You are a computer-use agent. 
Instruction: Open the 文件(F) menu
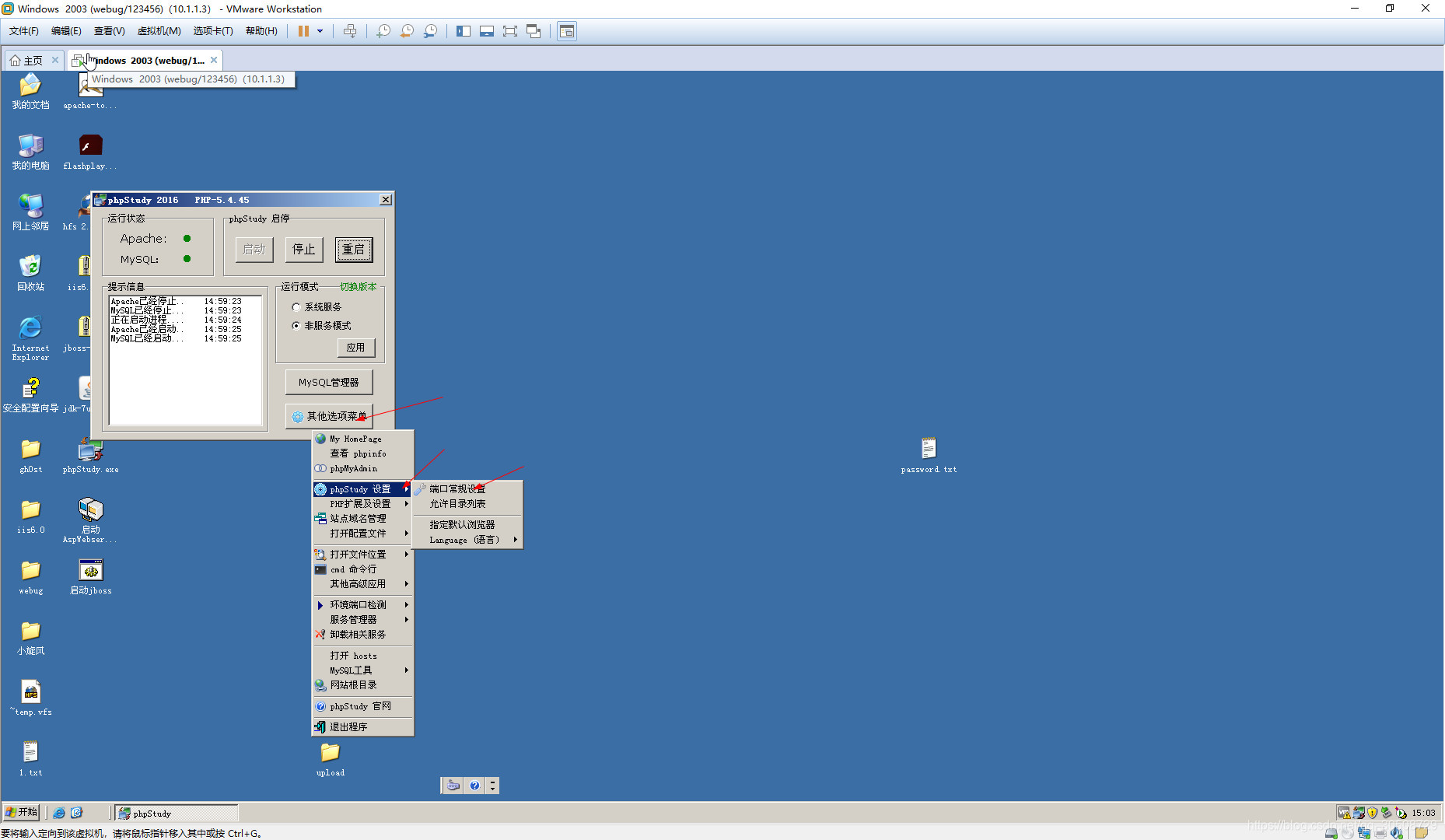click(24, 31)
